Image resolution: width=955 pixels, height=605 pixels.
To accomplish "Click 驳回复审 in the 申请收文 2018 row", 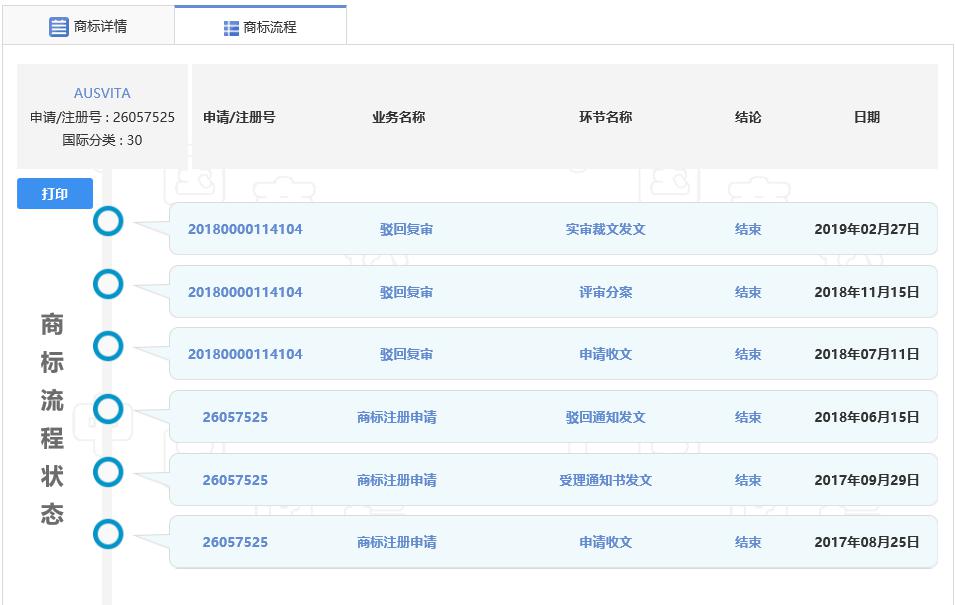I will [406, 354].
